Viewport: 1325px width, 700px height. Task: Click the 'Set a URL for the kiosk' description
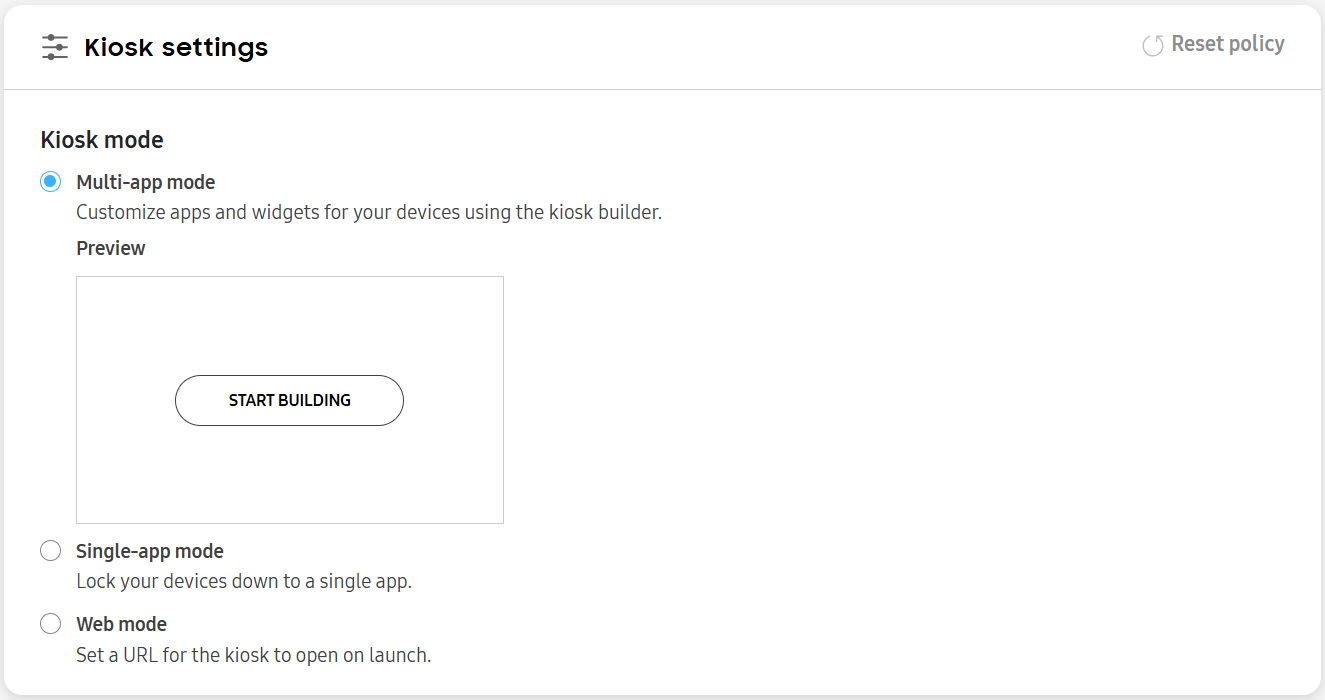click(254, 656)
